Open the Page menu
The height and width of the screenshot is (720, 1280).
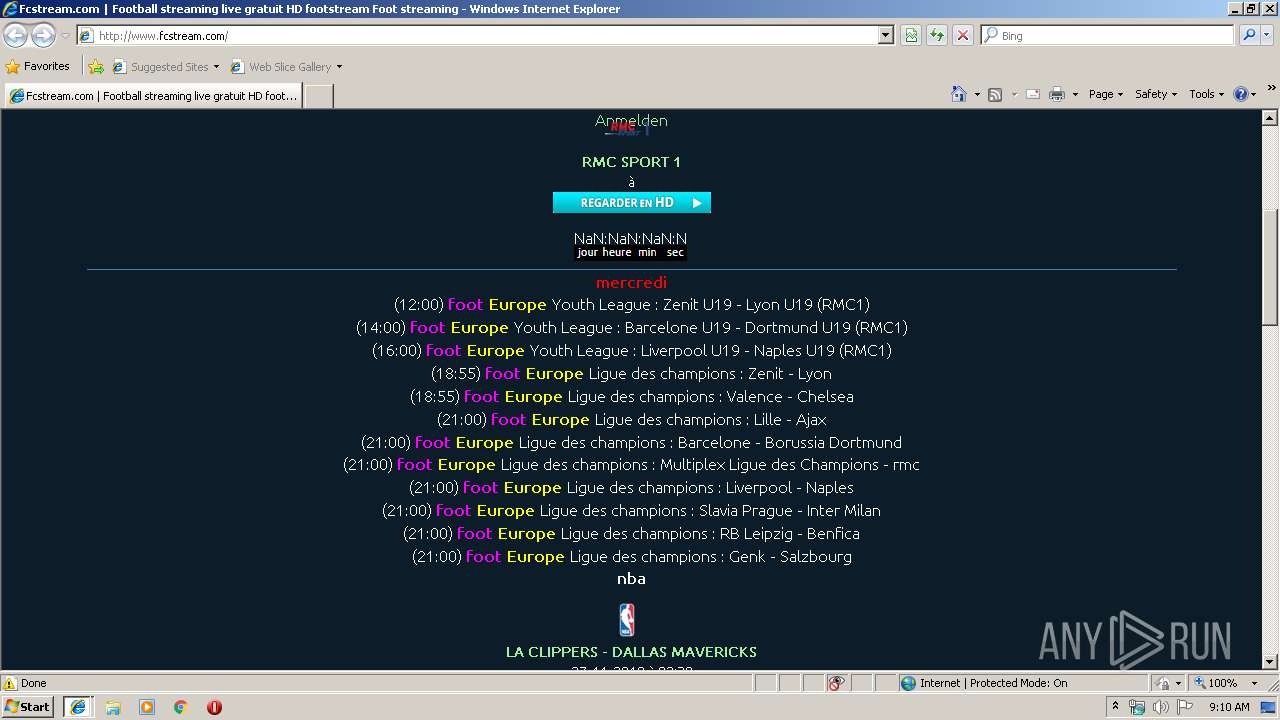1105,94
